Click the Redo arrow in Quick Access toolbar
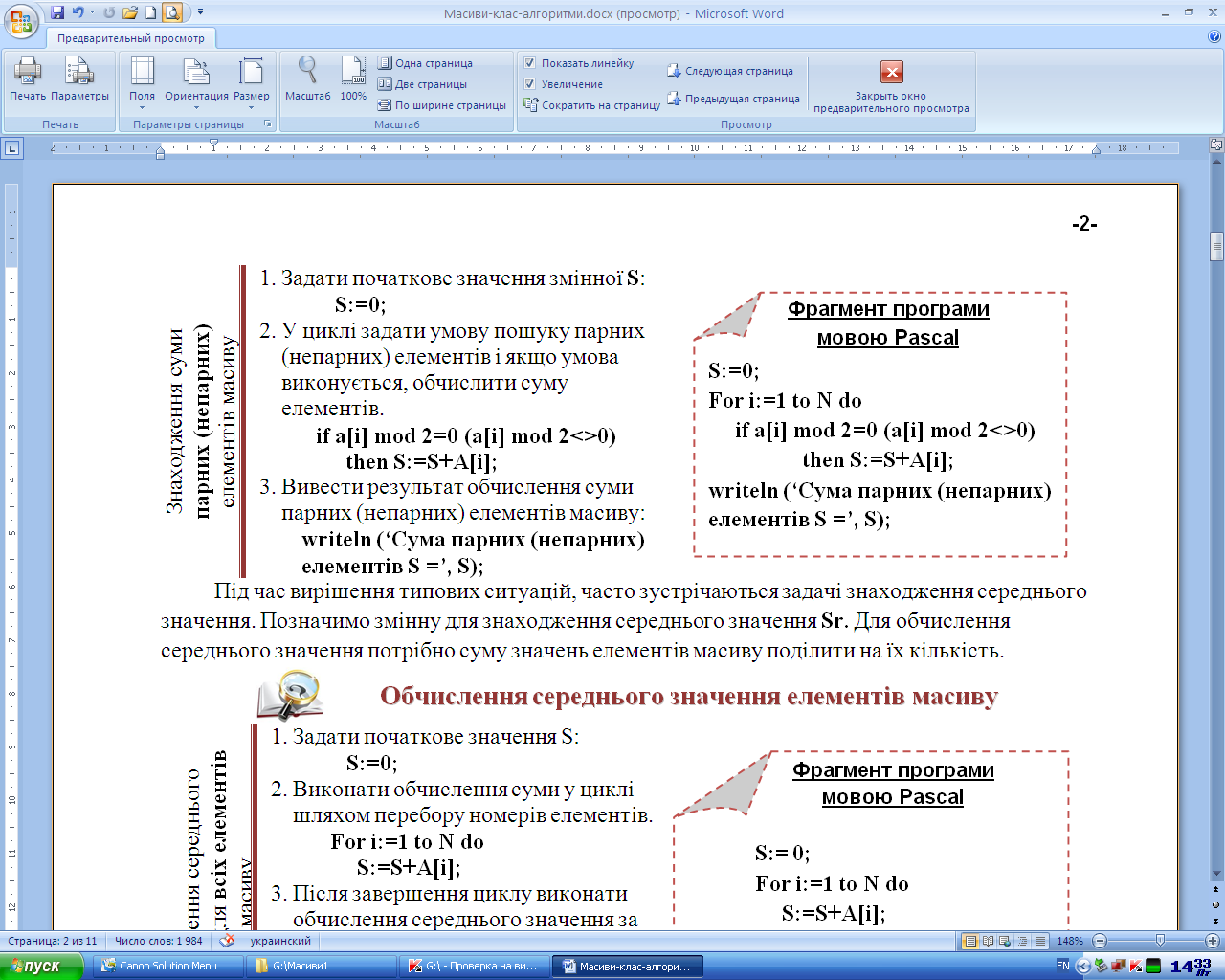 [109, 13]
